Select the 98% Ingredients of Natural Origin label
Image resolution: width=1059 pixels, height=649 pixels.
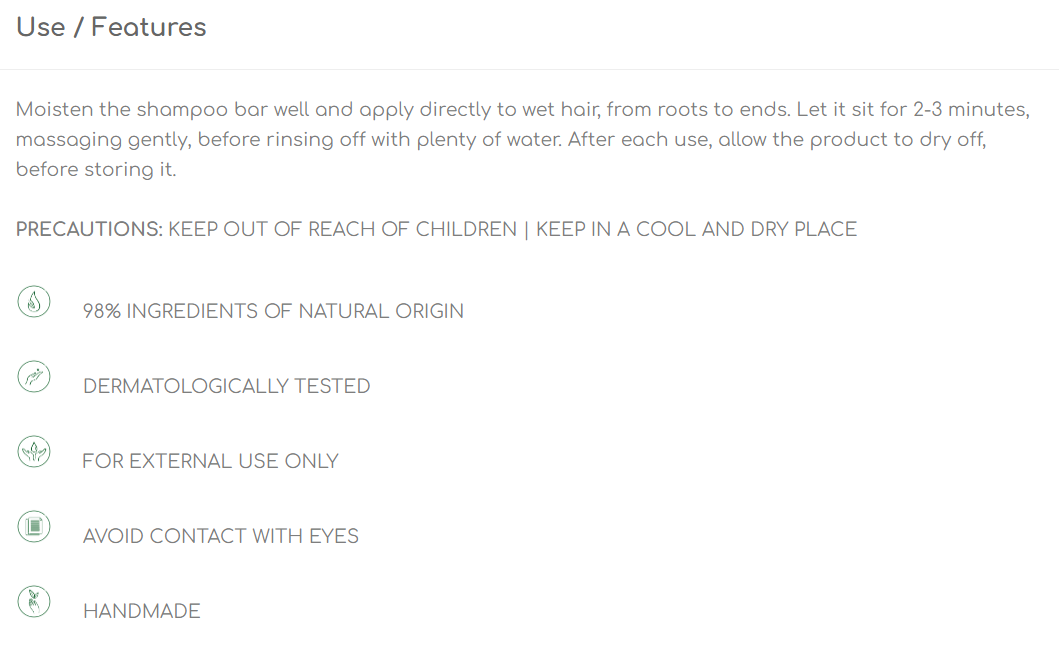point(273,311)
